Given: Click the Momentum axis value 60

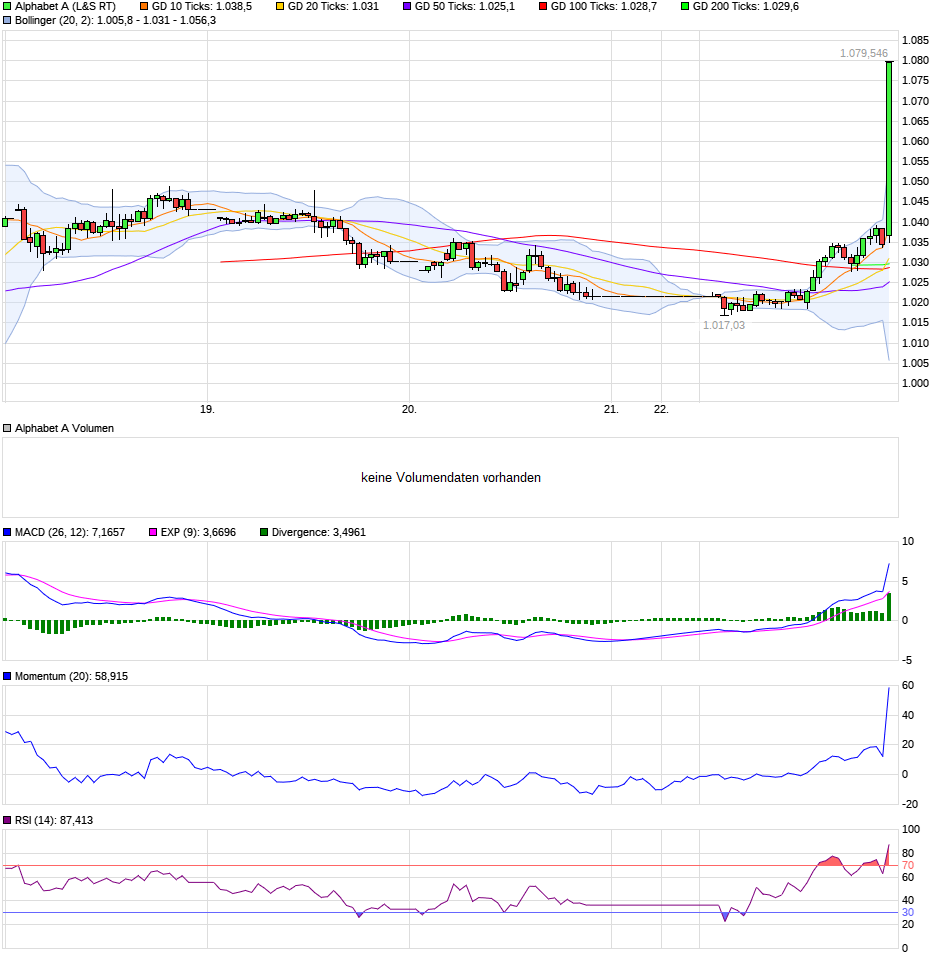Looking at the screenshot, I should tap(908, 686).
